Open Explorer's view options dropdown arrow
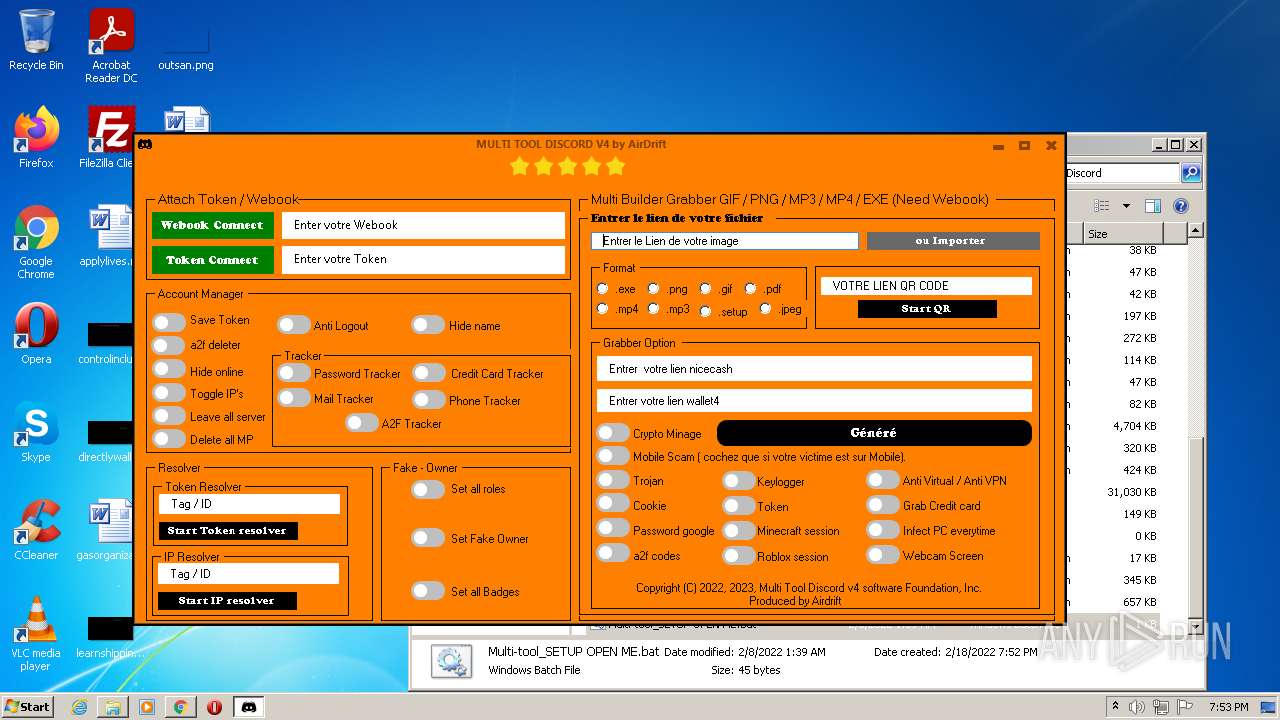The width and height of the screenshot is (1280, 720). [1126, 206]
